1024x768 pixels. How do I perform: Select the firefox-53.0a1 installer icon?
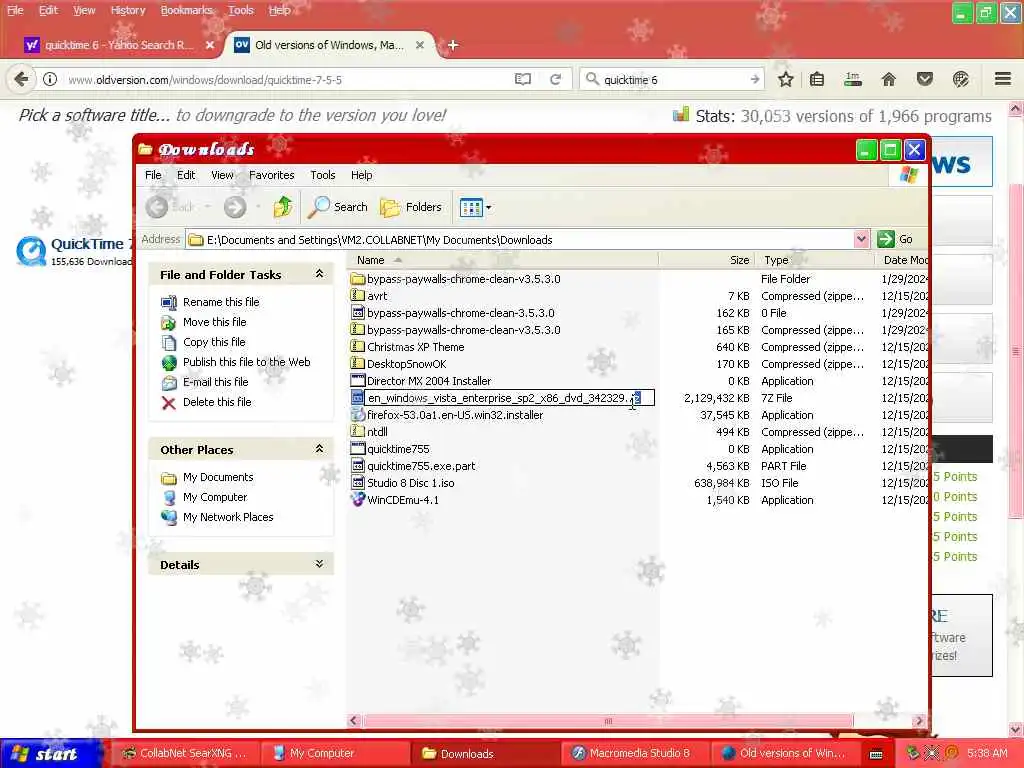pyautogui.click(x=357, y=415)
